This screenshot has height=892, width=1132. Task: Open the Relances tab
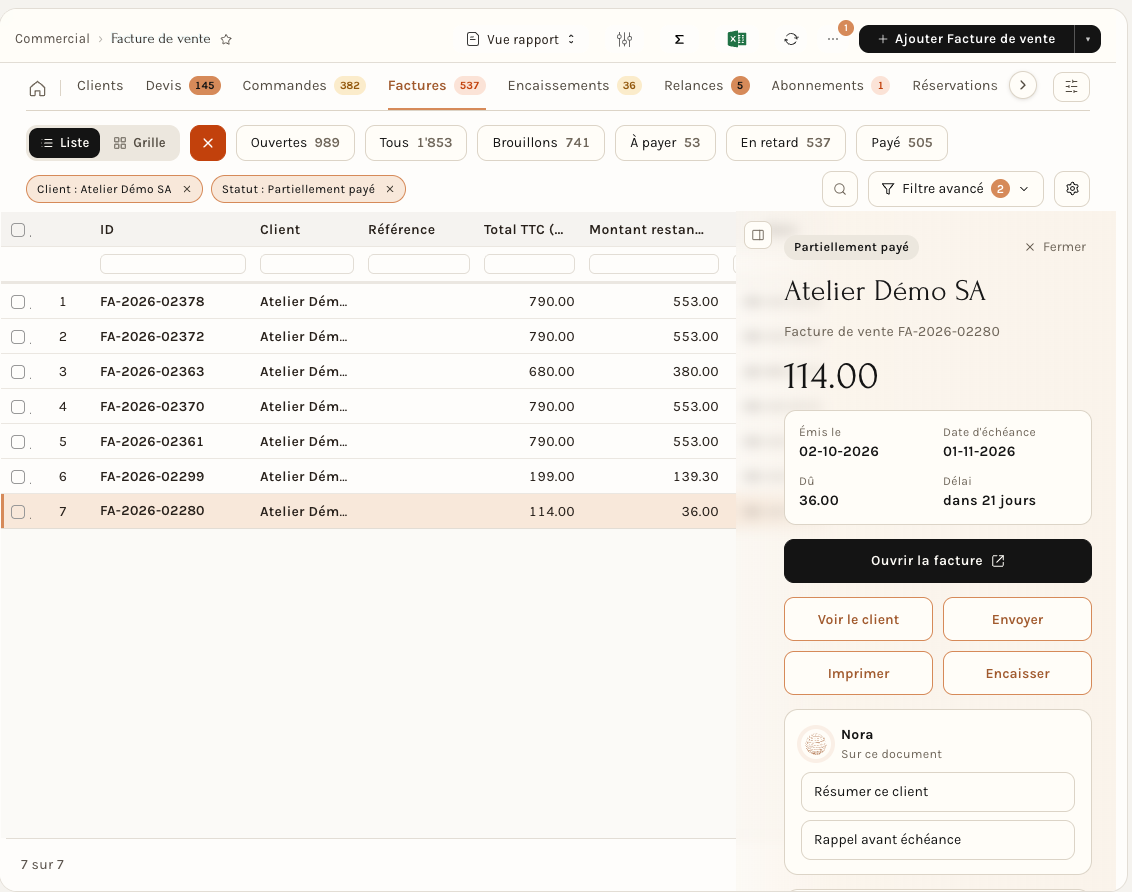tap(707, 86)
